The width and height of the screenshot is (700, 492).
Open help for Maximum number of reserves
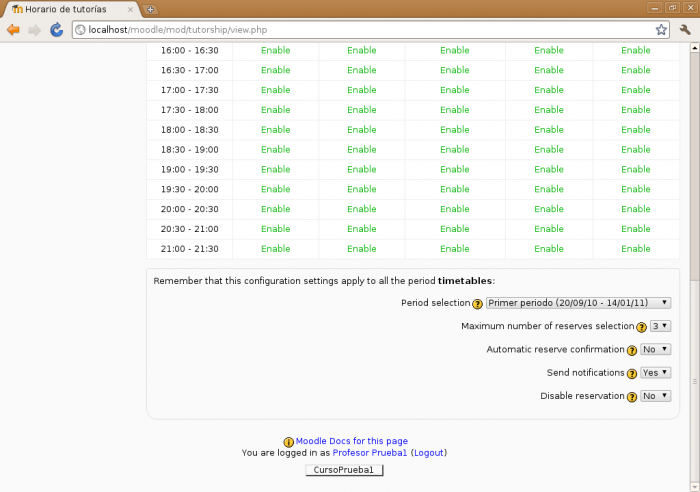pos(642,327)
